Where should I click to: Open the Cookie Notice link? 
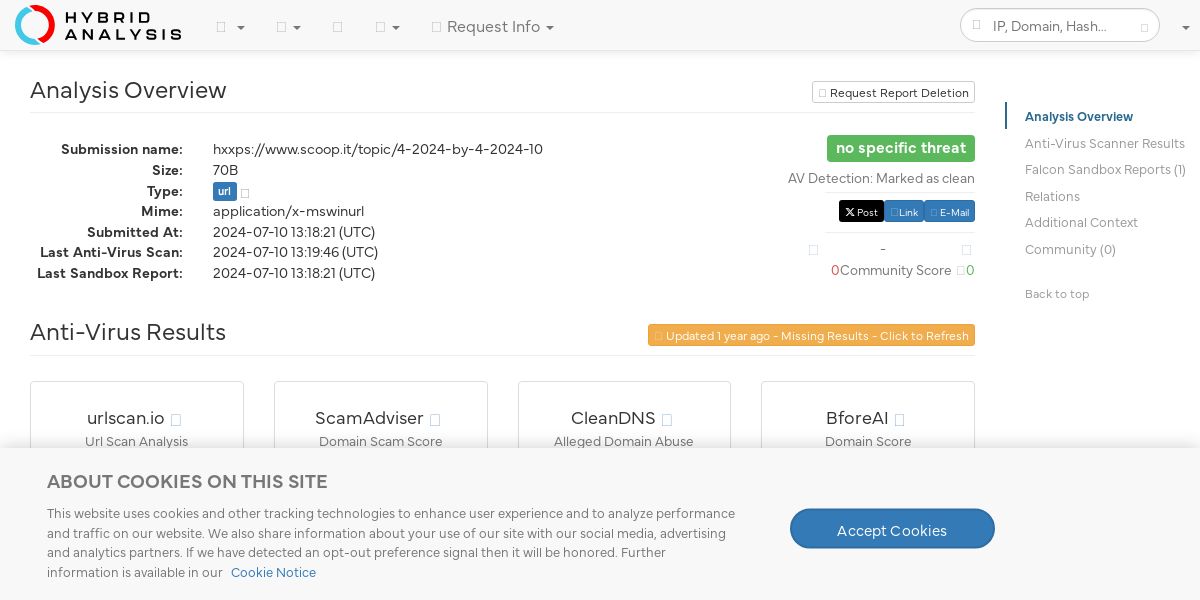[x=273, y=573]
